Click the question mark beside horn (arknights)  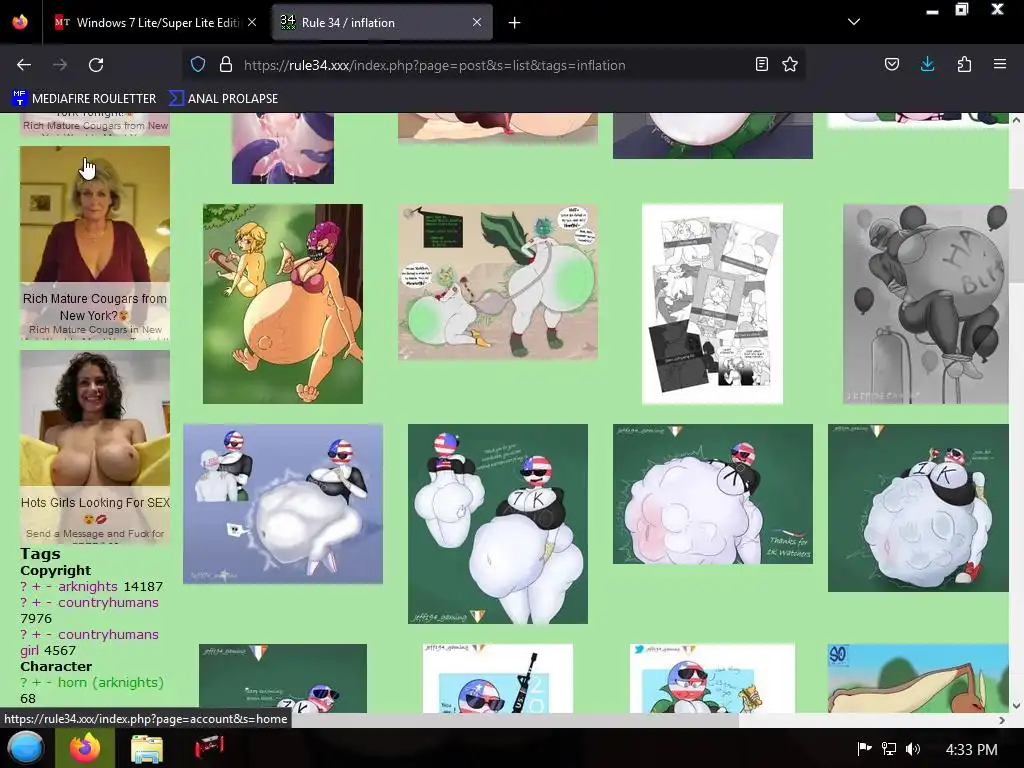pyautogui.click(x=24, y=682)
